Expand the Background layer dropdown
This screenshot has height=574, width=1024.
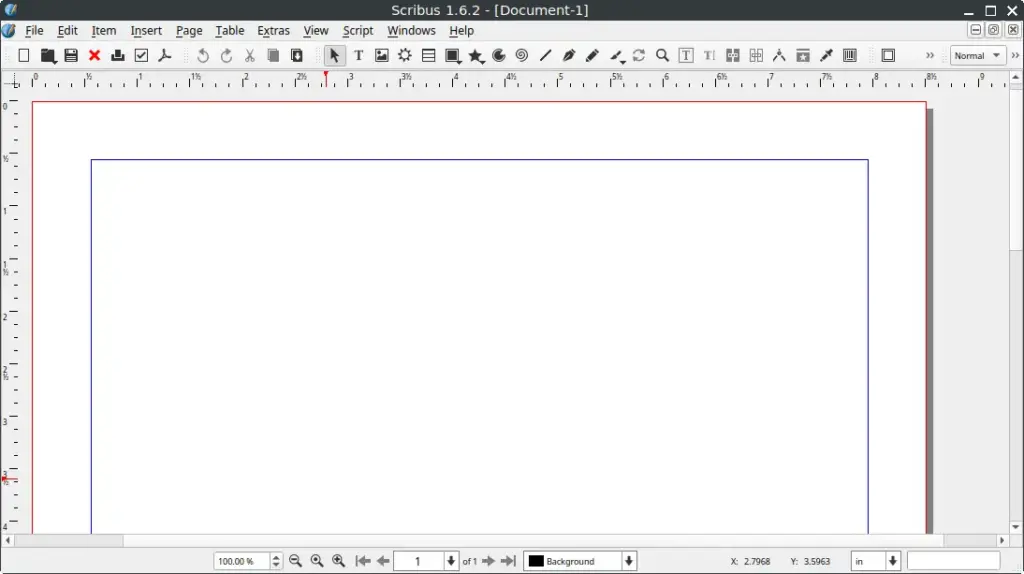click(x=629, y=561)
